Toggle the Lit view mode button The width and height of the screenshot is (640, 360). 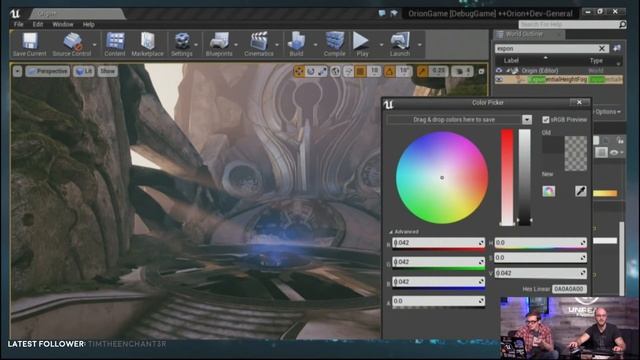click(84, 71)
